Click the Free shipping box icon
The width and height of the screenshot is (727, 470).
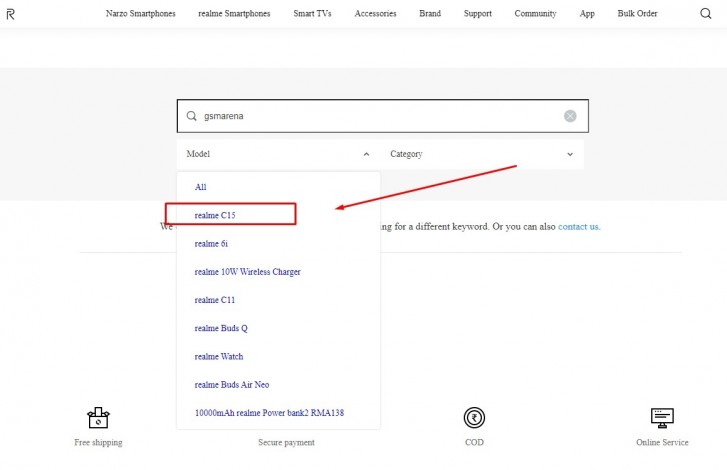98,418
